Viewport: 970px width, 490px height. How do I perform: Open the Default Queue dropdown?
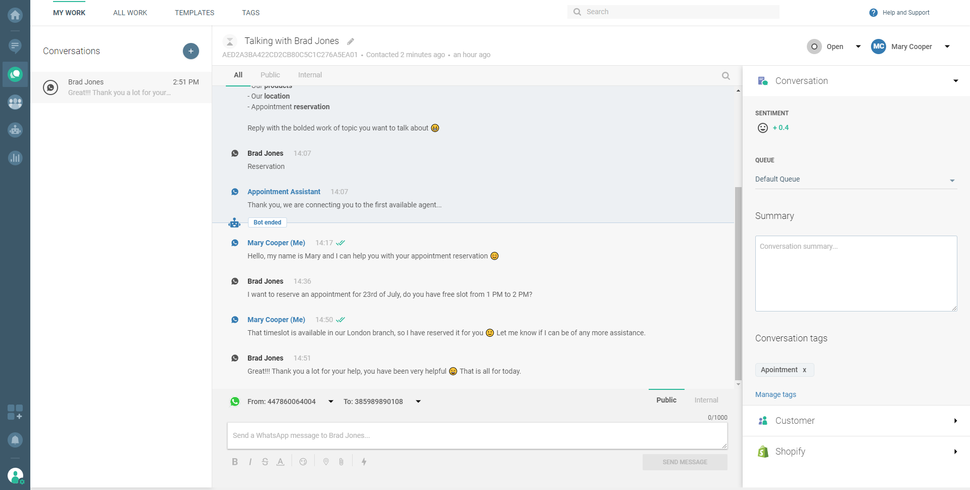pos(855,180)
